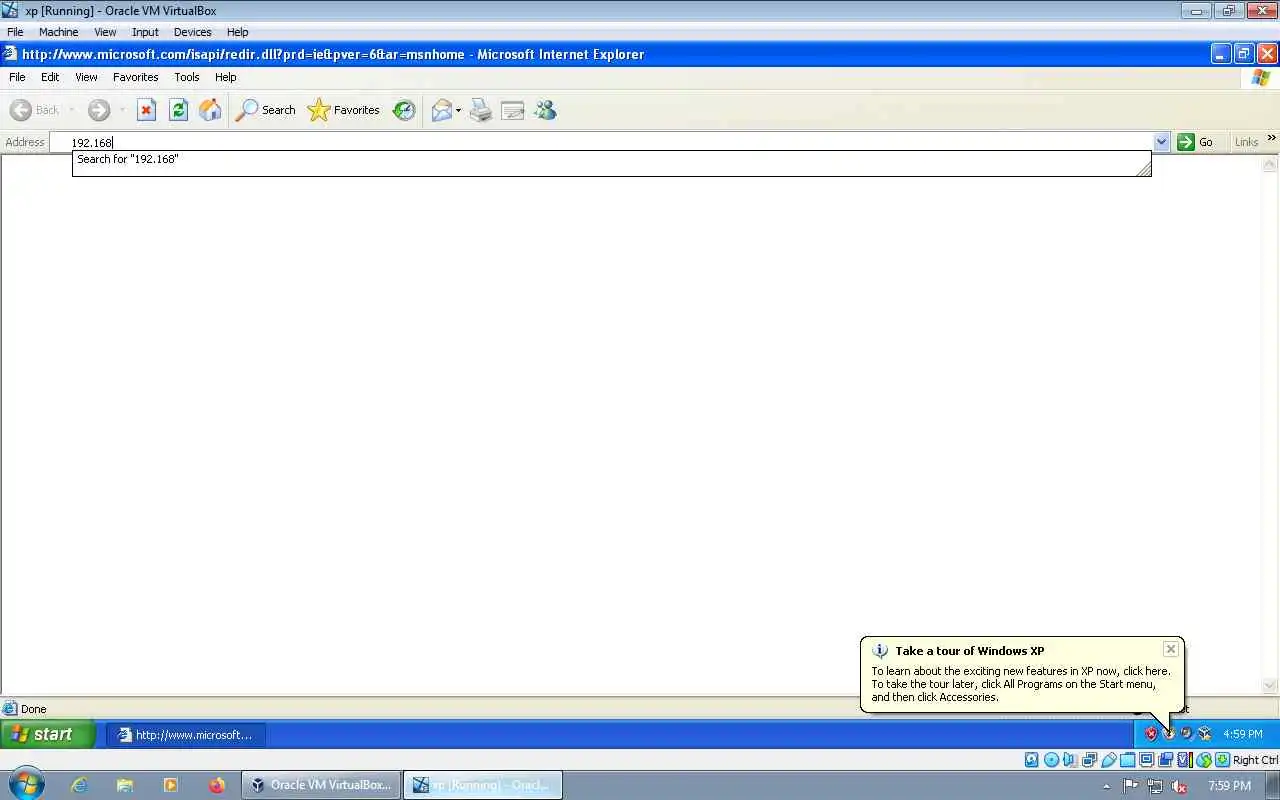The height and width of the screenshot is (800, 1280).
Task: Click the VirtualBox network indicator icon
Action: click(x=1089, y=760)
